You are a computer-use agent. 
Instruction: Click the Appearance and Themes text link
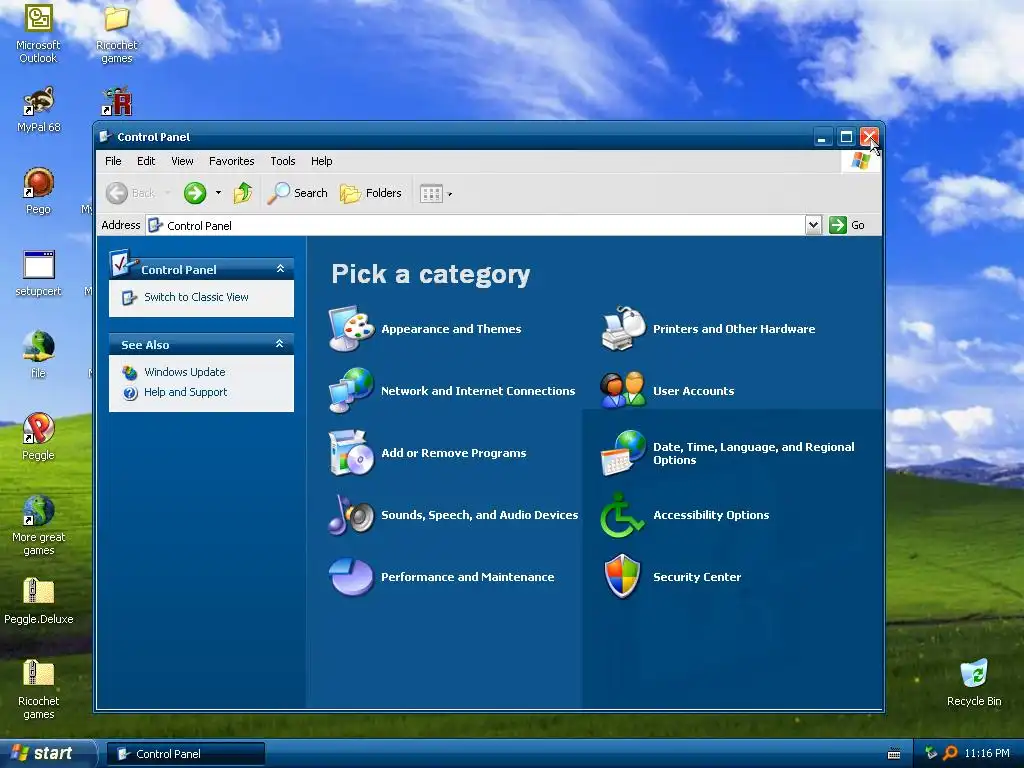451,329
